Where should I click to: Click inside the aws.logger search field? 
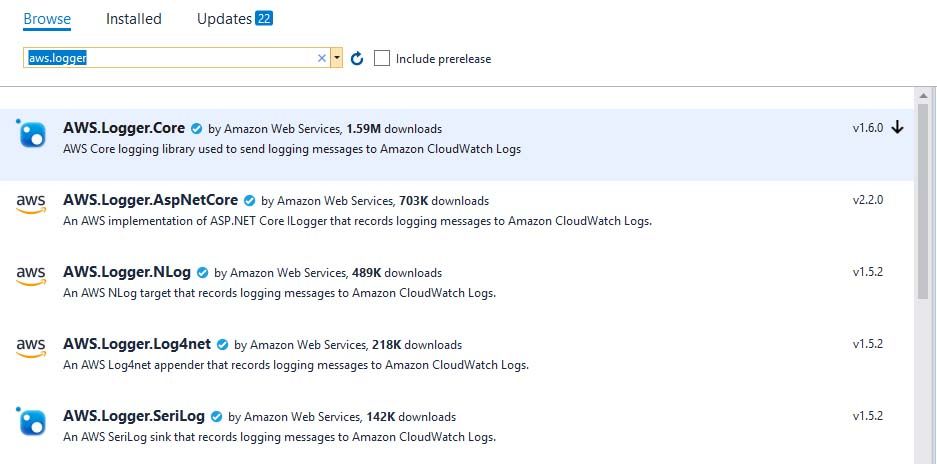(170, 58)
